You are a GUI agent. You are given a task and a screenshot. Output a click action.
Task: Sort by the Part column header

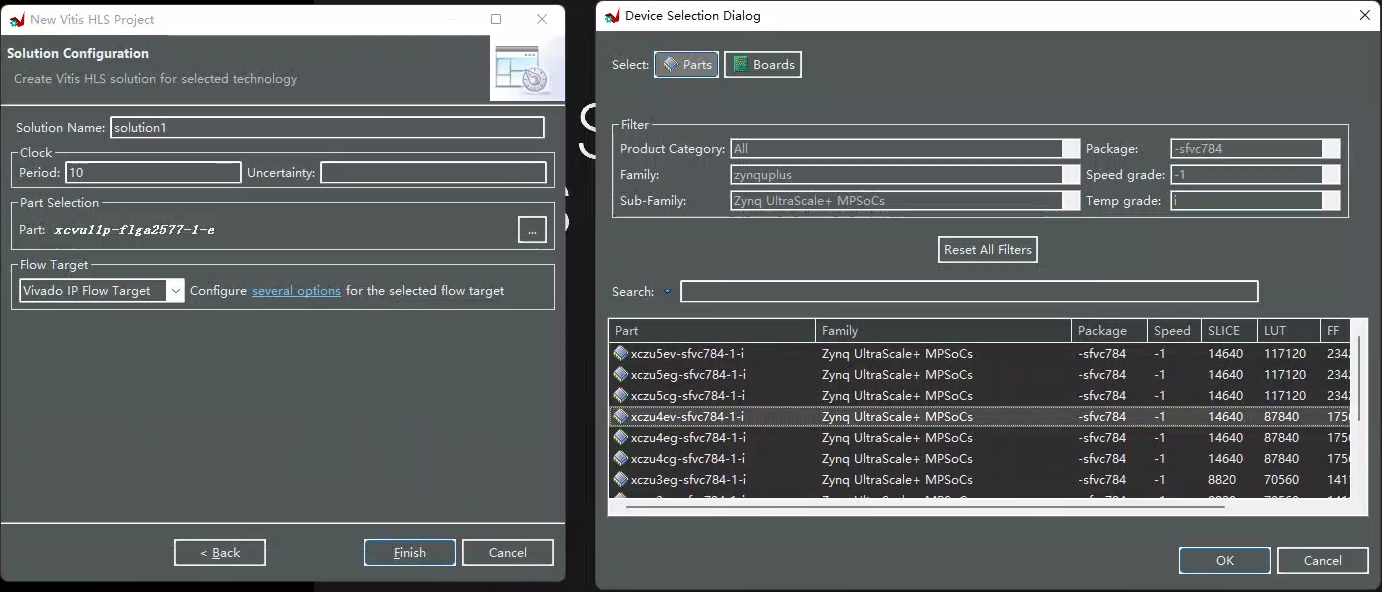click(x=712, y=331)
